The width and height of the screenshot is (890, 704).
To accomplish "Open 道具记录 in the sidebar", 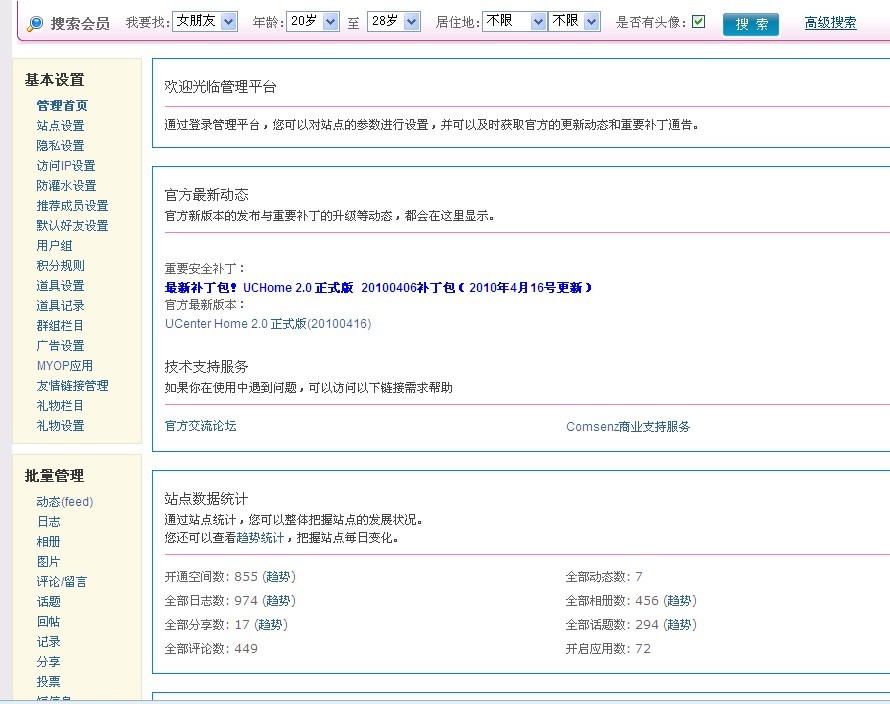I will (x=60, y=305).
